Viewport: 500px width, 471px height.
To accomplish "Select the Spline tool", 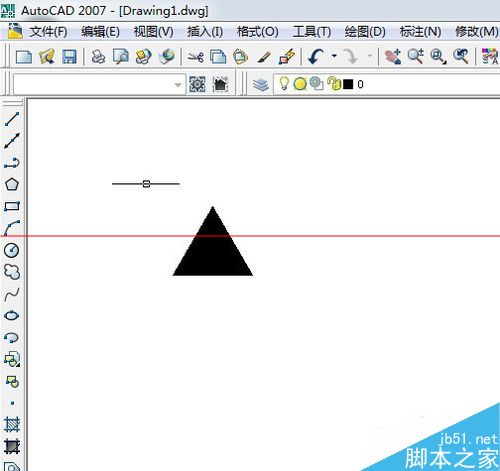I will pos(12,294).
